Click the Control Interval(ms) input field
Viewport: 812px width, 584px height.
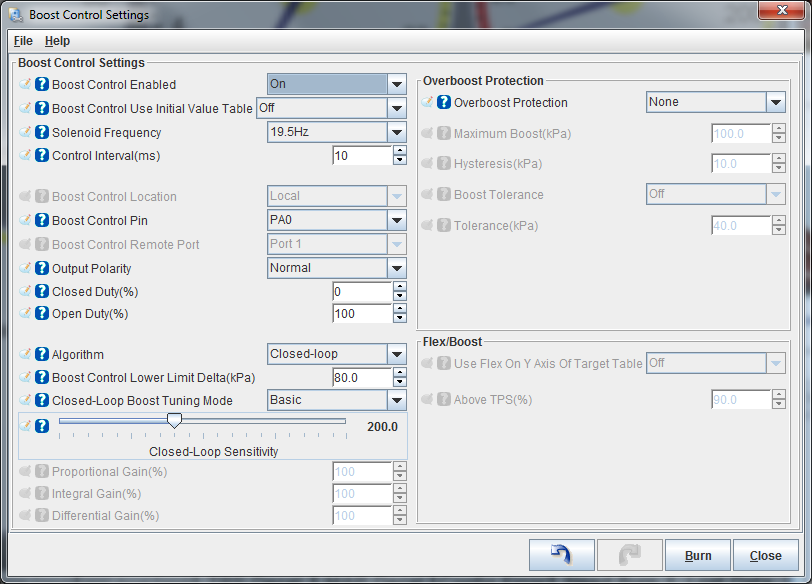(x=362, y=155)
